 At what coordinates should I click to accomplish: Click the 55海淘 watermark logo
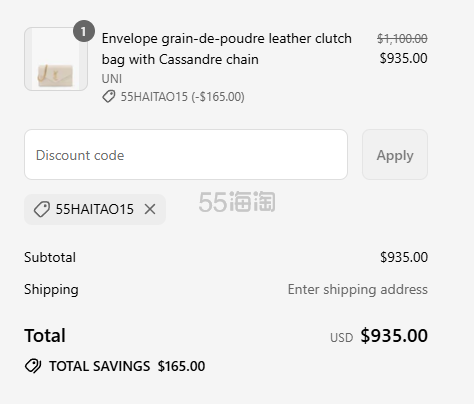[237, 202]
